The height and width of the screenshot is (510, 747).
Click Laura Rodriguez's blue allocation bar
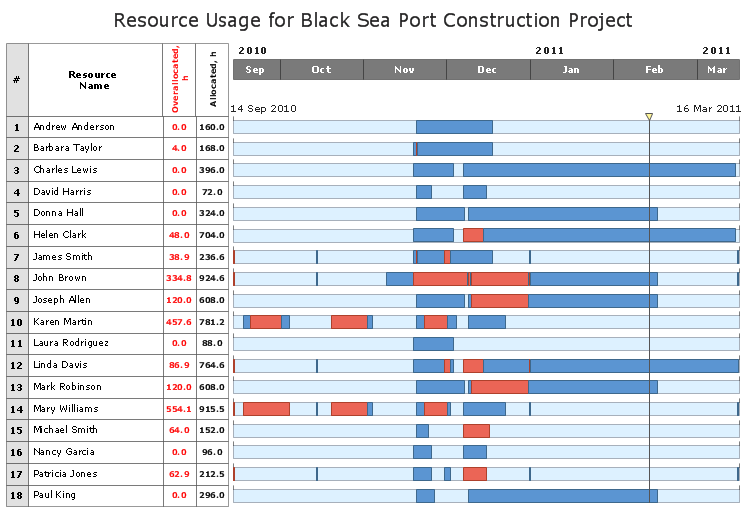(434, 344)
